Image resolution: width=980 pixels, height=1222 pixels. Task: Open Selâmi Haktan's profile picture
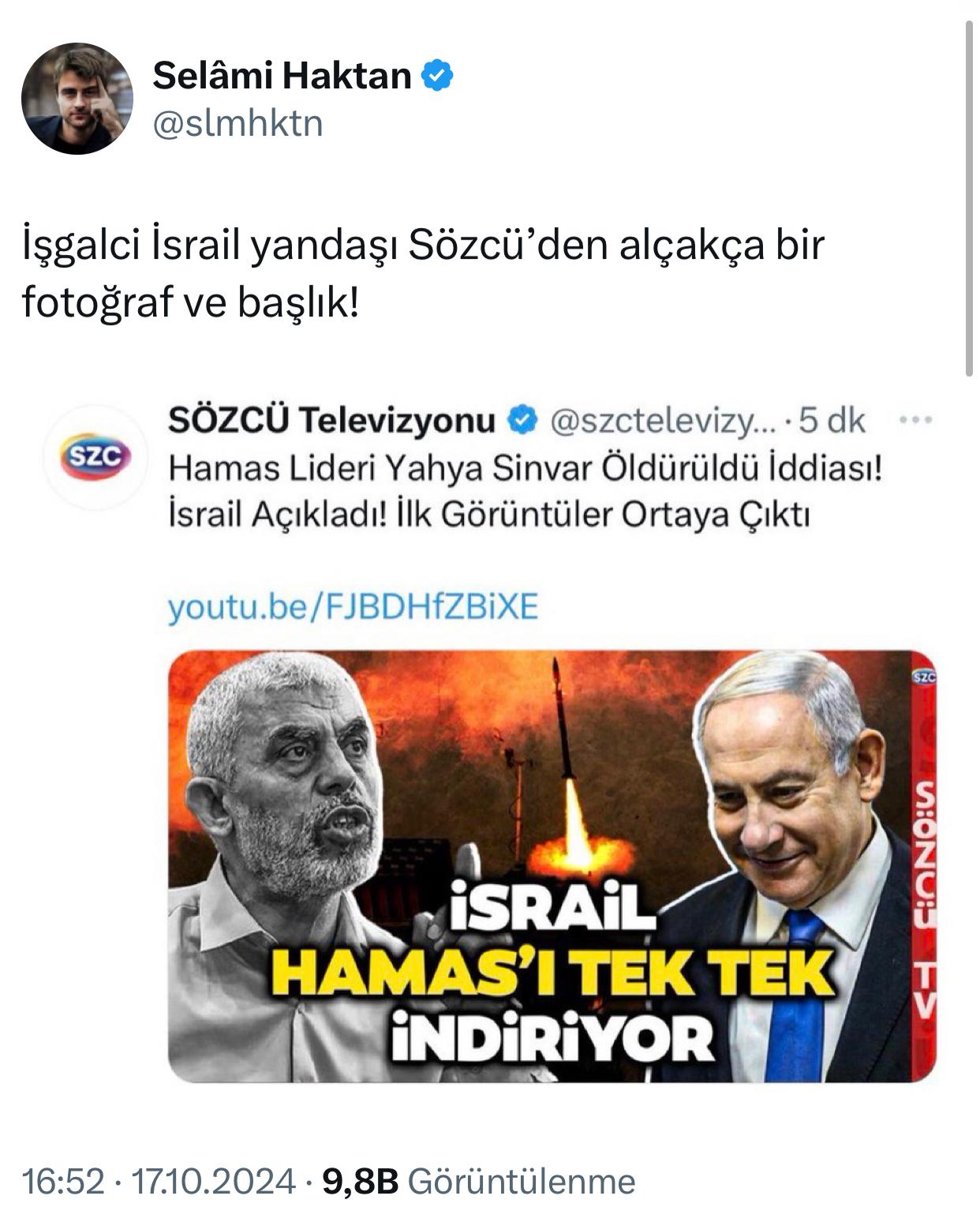pyautogui.click(x=77, y=98)
